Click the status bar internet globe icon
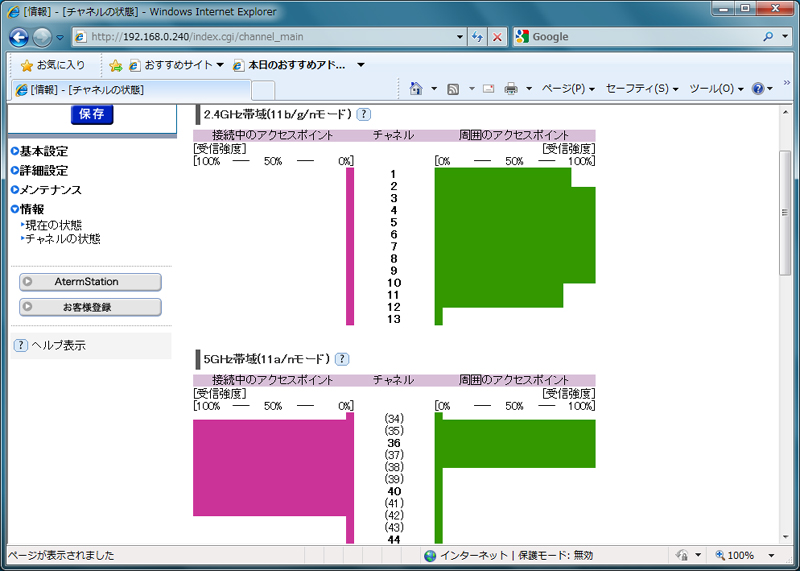The height and width of the screenshot is (571, 800). [x=430, y=556]
